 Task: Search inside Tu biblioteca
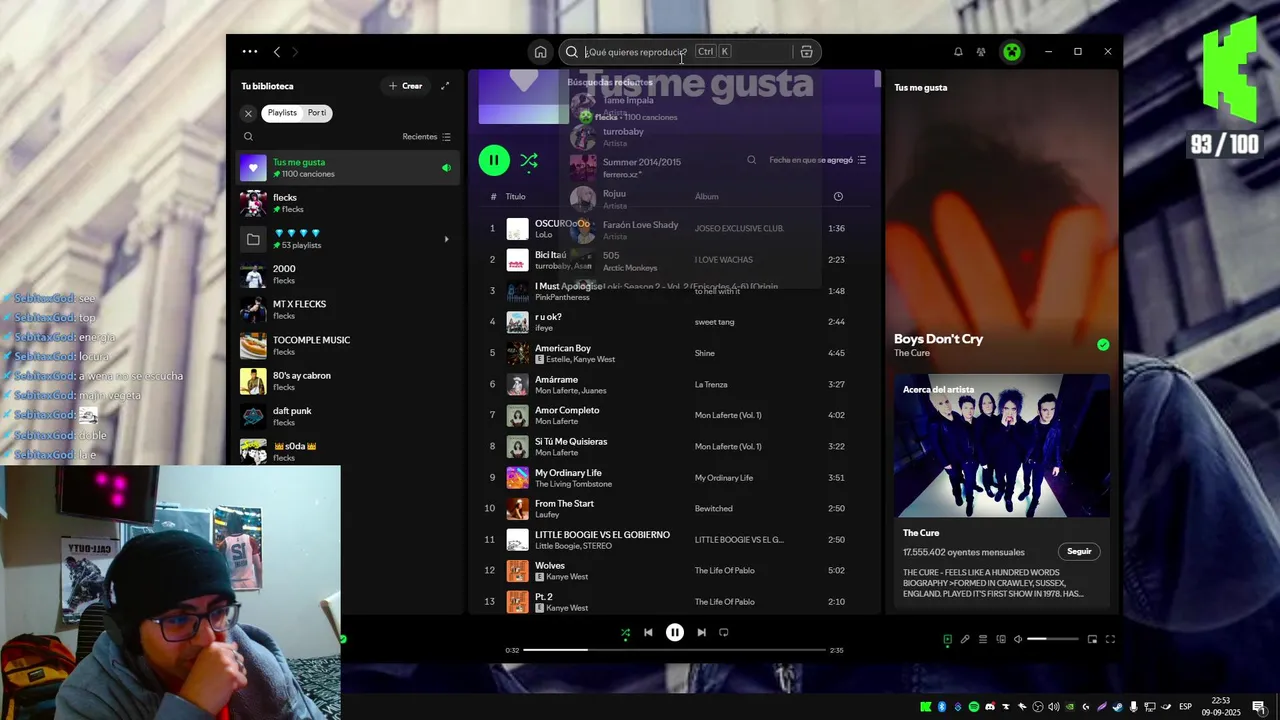[x=248, y=137]
